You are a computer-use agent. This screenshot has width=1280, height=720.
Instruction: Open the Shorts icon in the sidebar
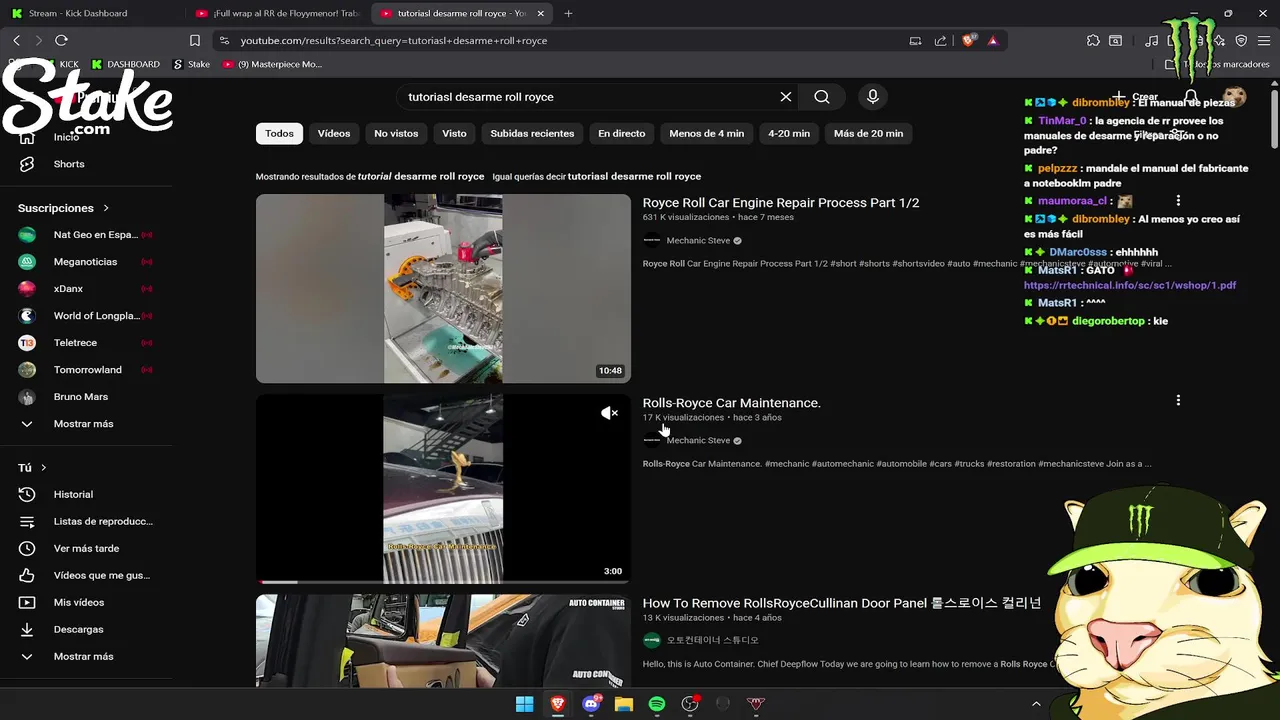pyautogui.click(x=27, y=164)
